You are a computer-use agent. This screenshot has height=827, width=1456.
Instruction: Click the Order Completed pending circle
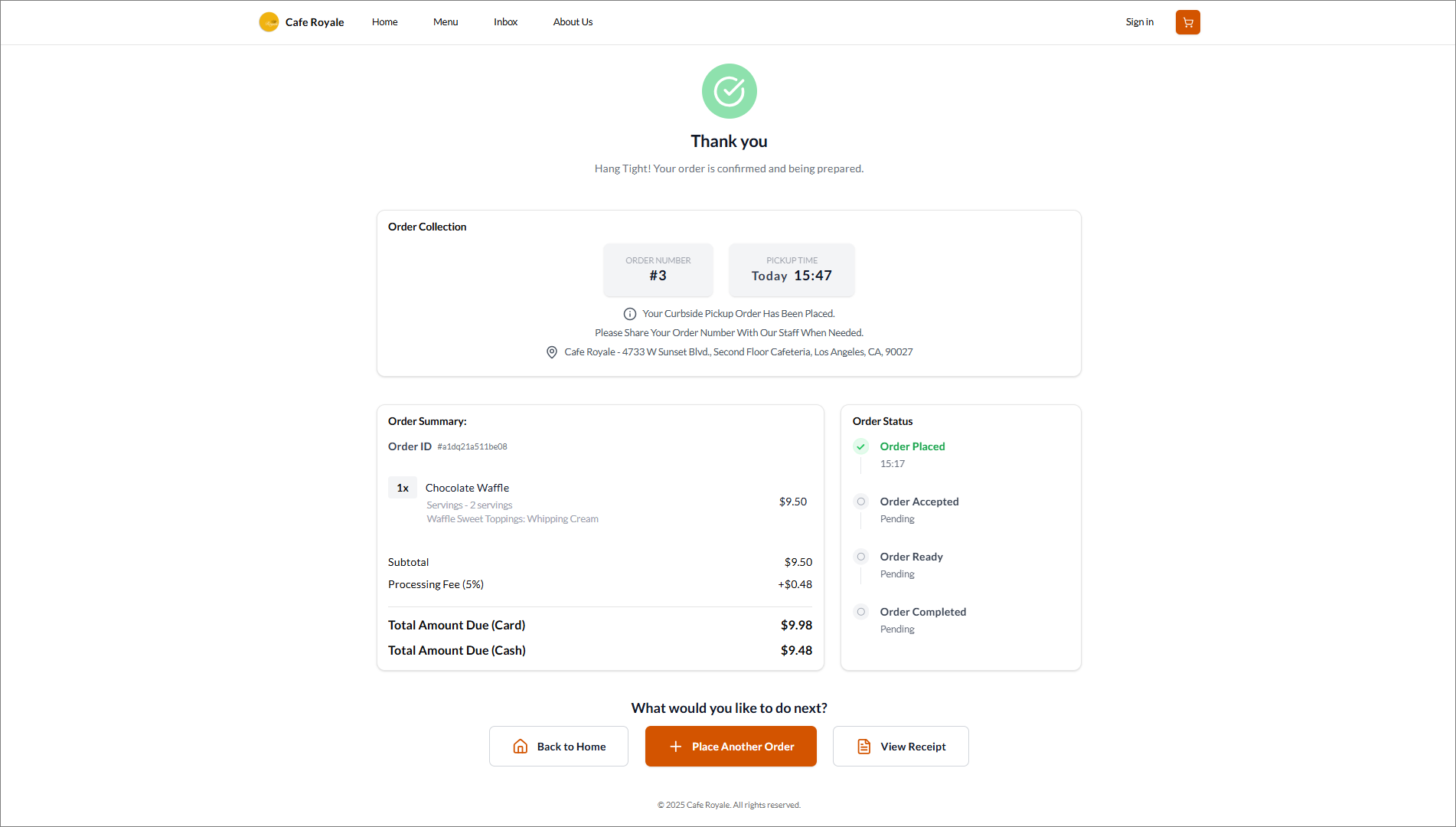pyautogui.click(x=860, y=612)
